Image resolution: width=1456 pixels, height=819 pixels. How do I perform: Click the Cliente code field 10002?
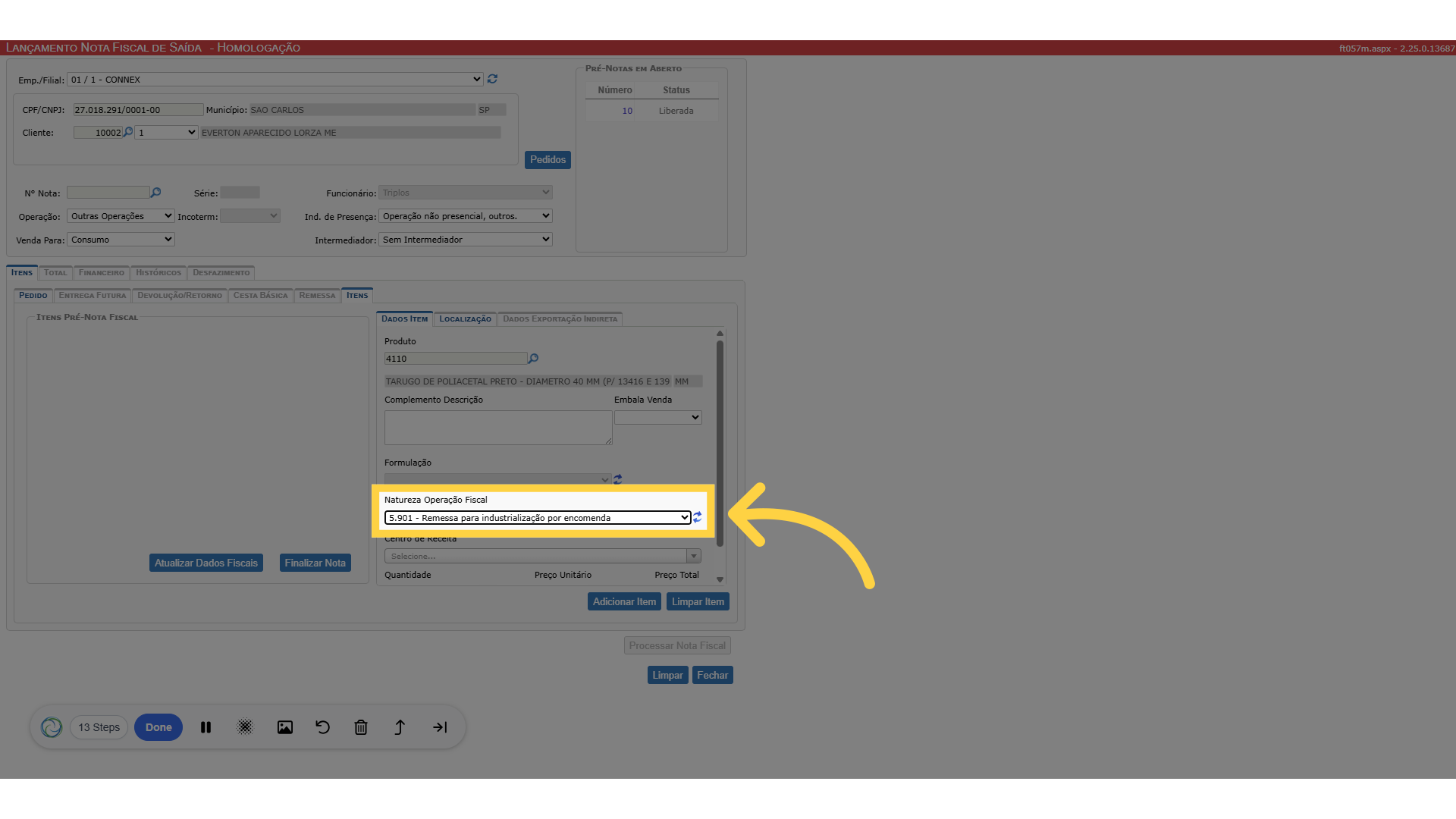(98, 133)
